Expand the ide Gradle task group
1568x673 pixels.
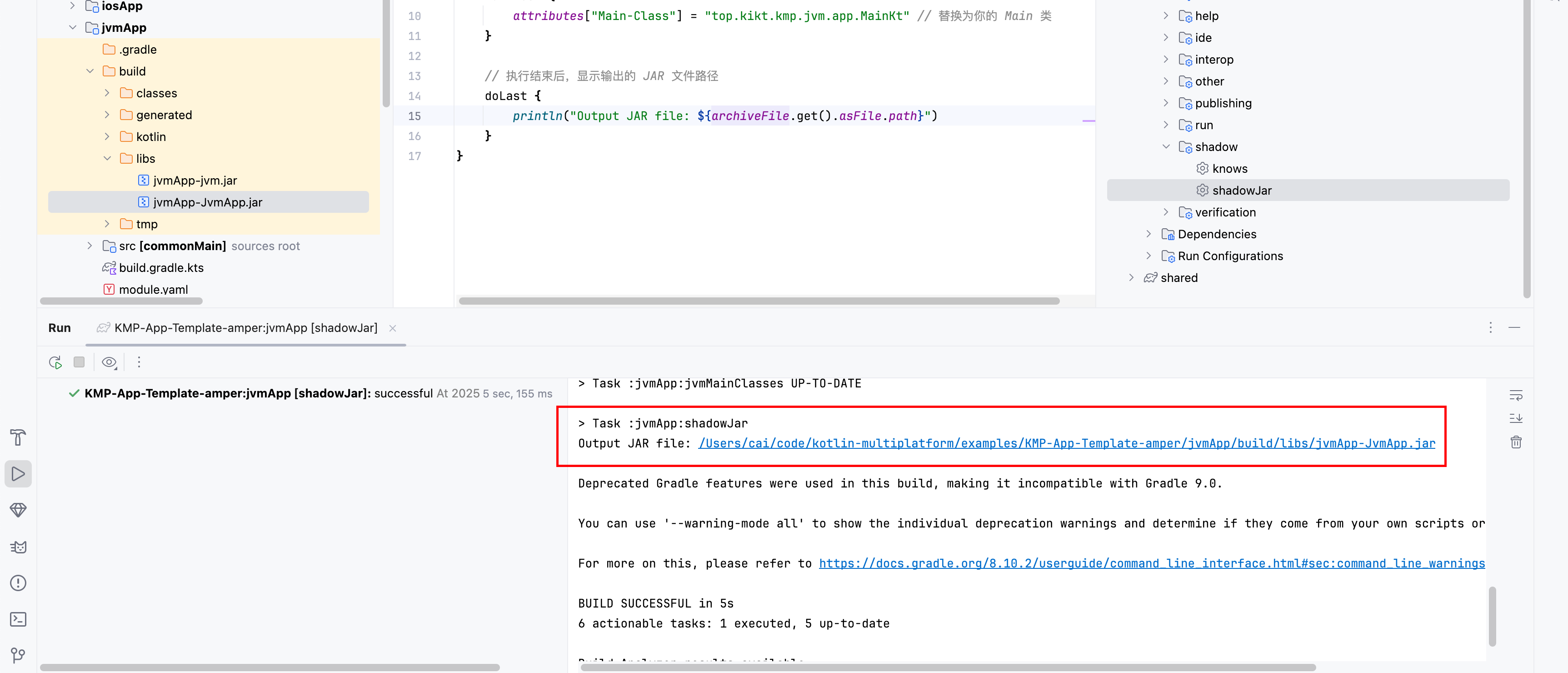pyautogui.click(x=1166, y=38)
